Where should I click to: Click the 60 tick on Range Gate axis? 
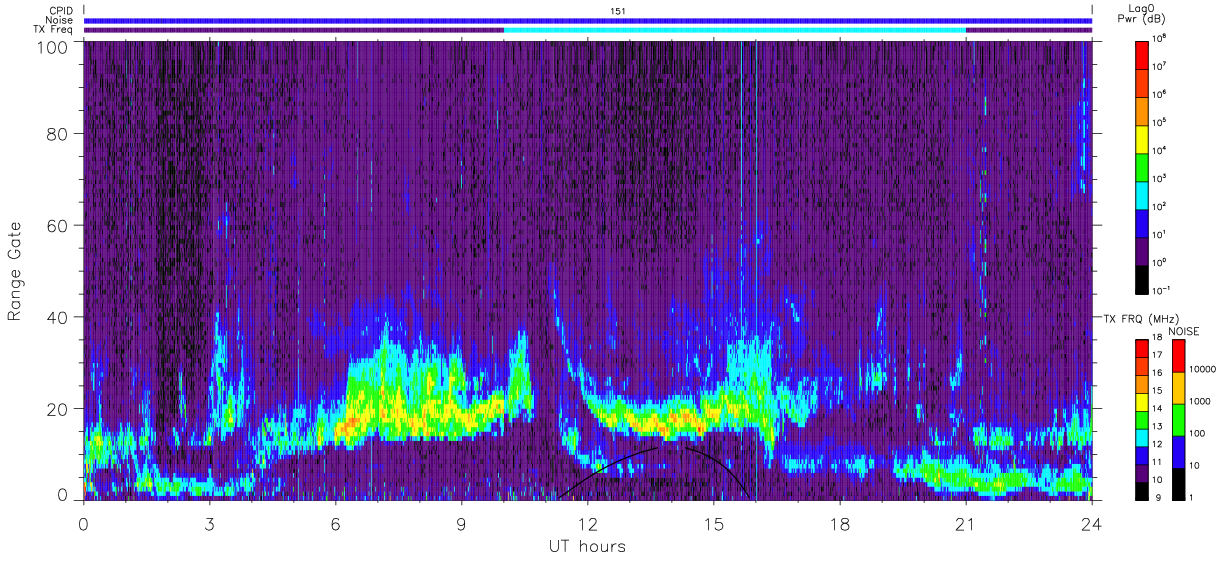pyautogui.click(x=58, y=227)
